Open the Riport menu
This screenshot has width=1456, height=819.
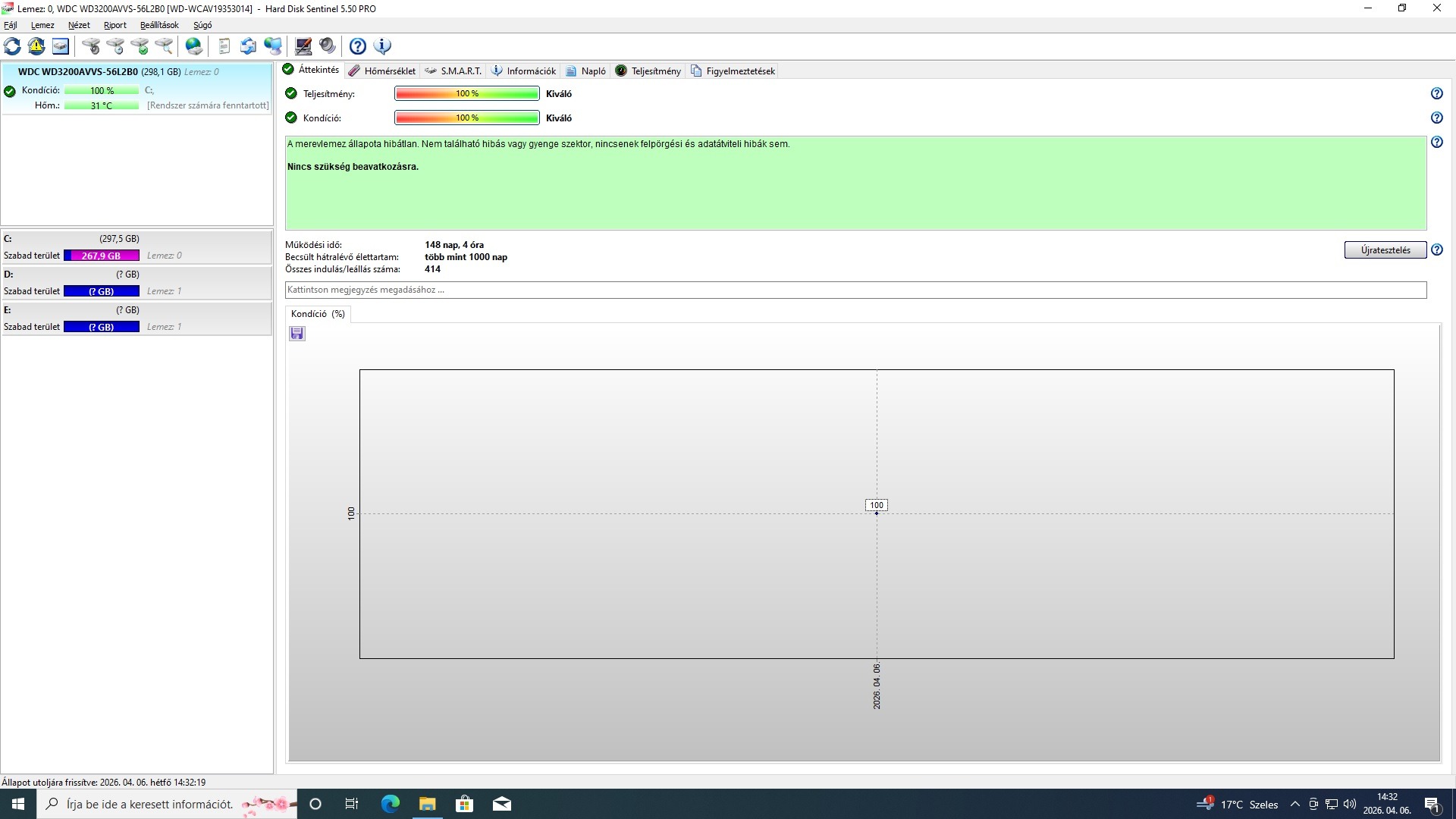click(x=115, y=25)
